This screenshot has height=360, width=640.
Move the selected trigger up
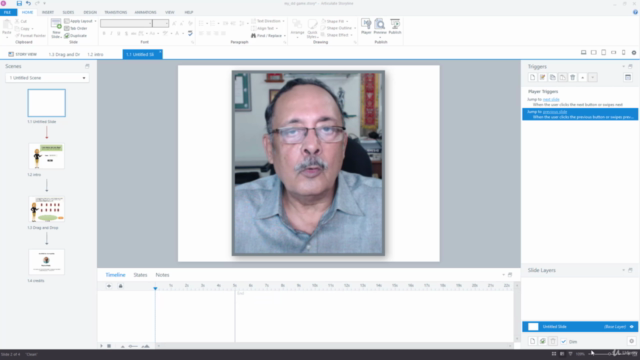tap(582, 77)
